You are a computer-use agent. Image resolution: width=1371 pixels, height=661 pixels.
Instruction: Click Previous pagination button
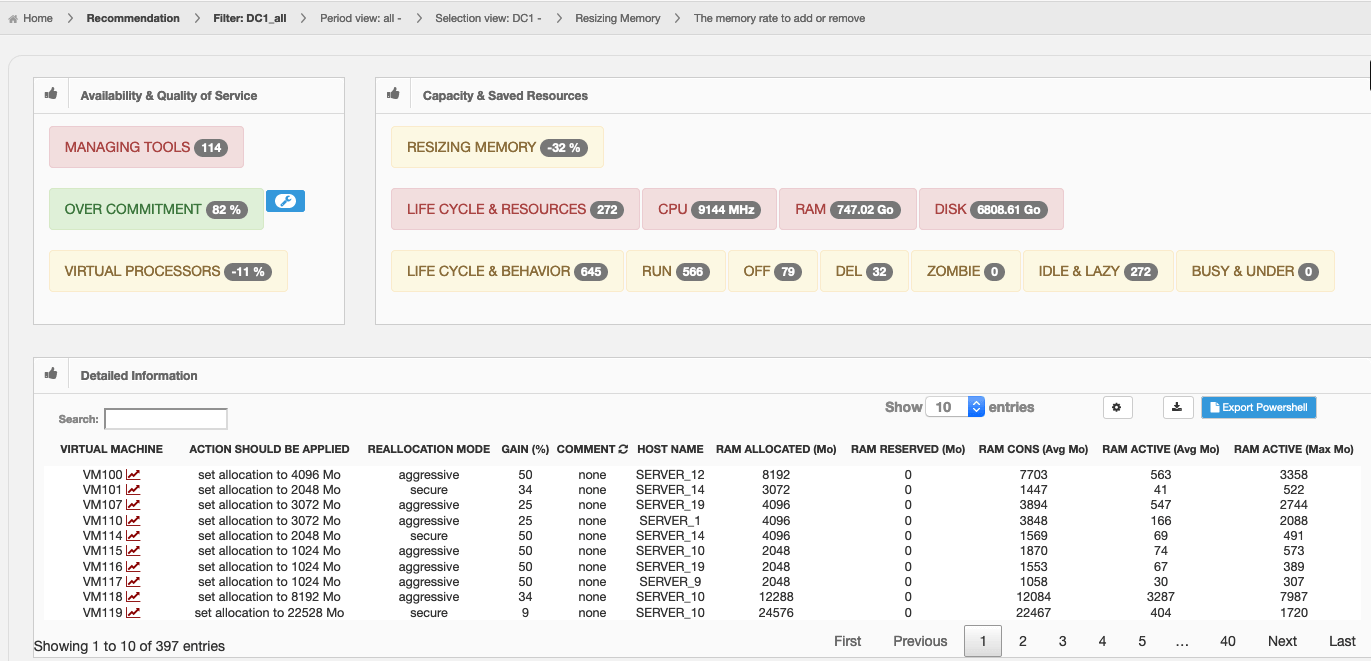point(920,641)
